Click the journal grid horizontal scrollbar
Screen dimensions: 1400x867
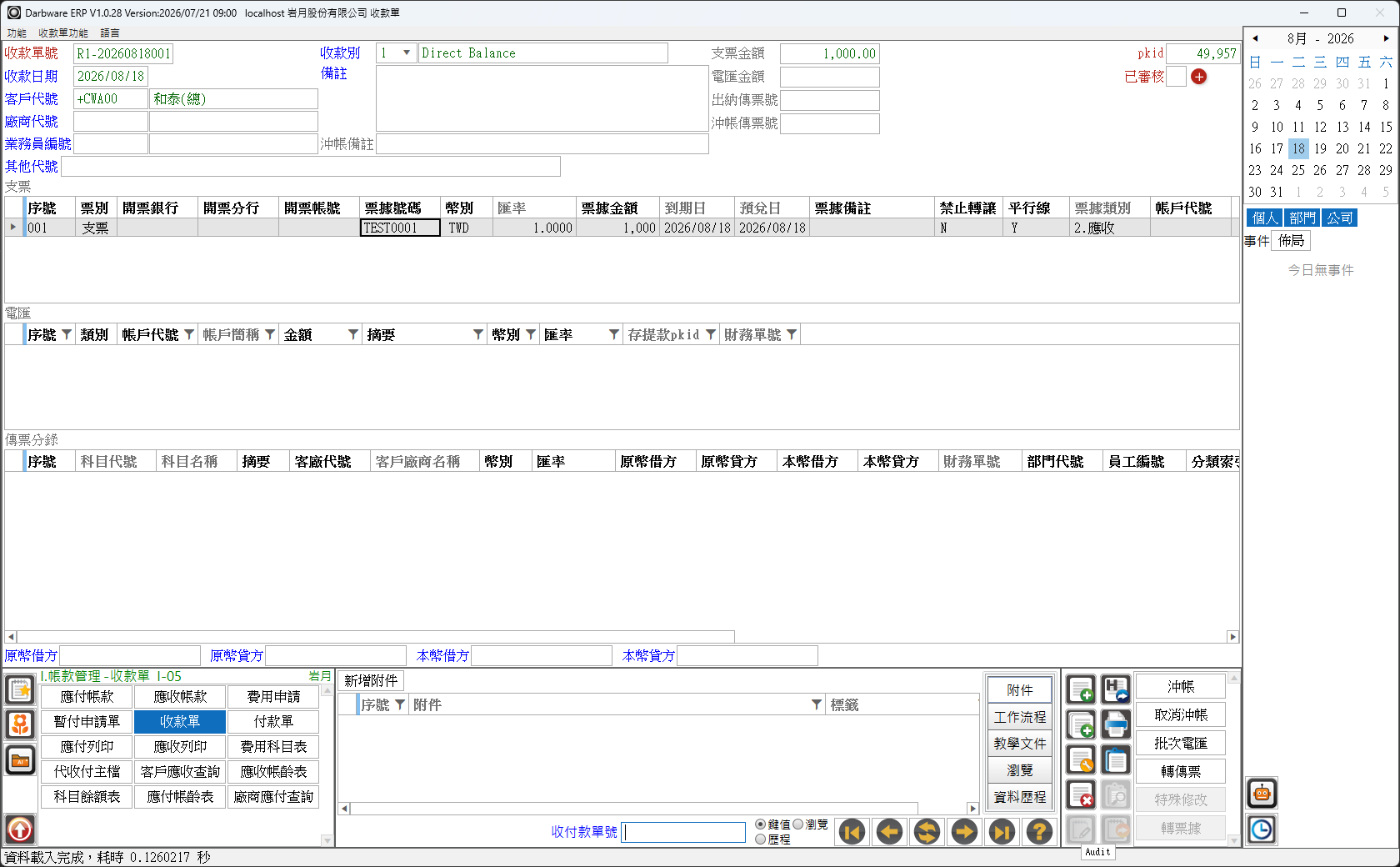pos(375,637)
